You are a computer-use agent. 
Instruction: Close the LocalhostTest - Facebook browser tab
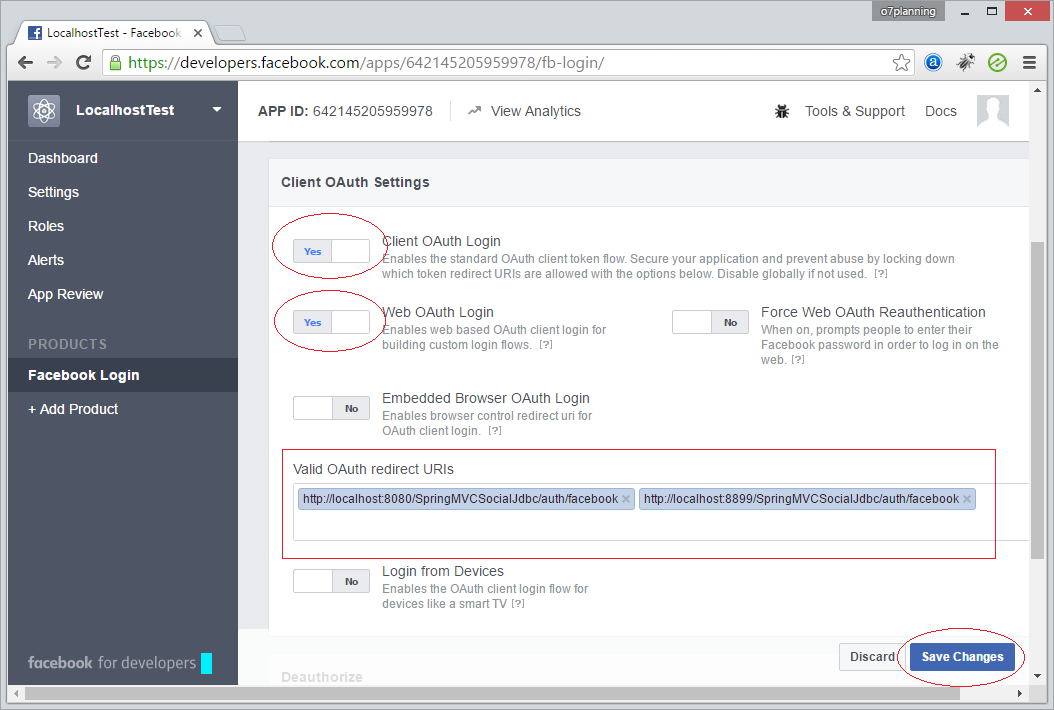pos(198,32)
